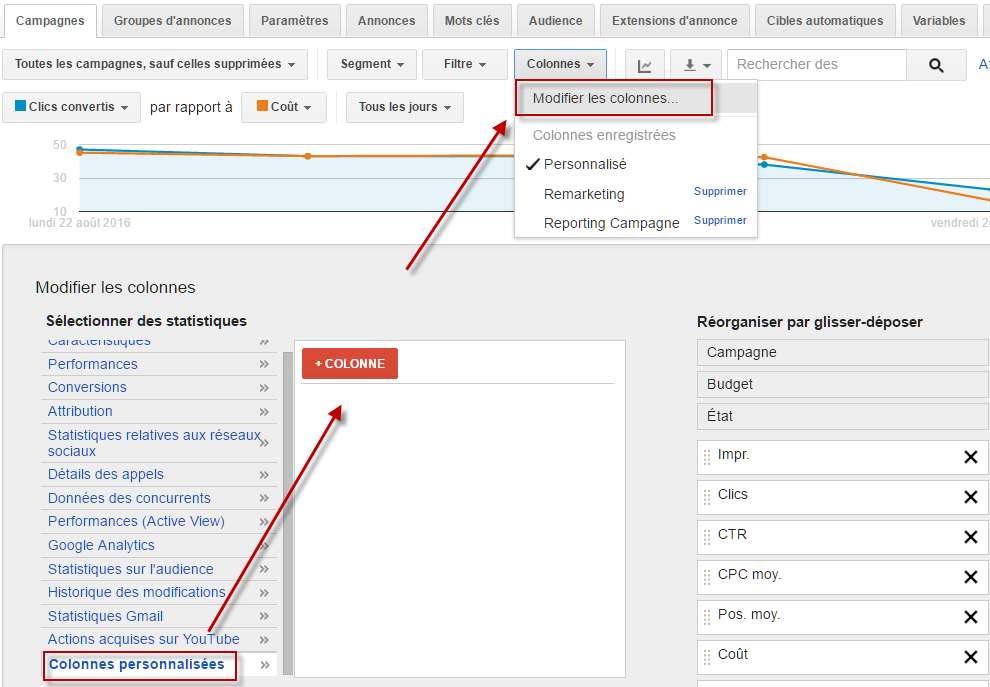This screenshot has width=990, height=687.
Task: Select Reporting Campagne saved columns
Action: point(611,224)
